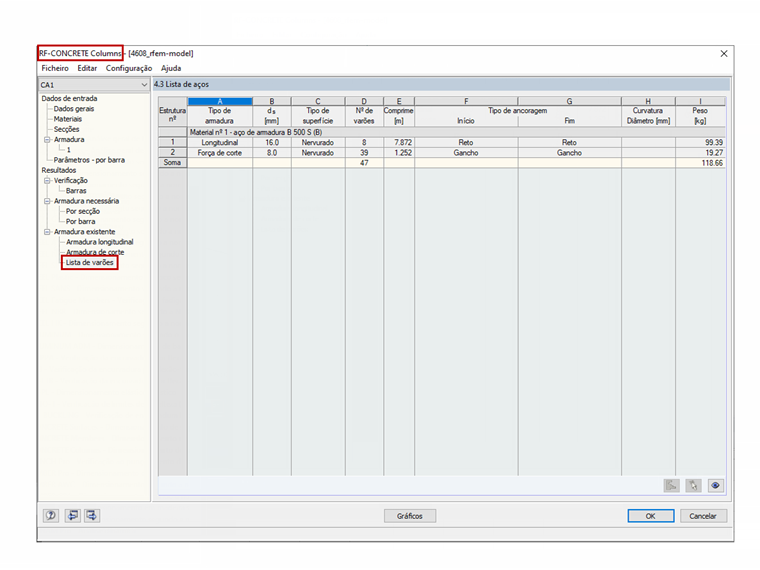Click the 1.252 length cell
The image size is (760, 570).
click(399, 153)
